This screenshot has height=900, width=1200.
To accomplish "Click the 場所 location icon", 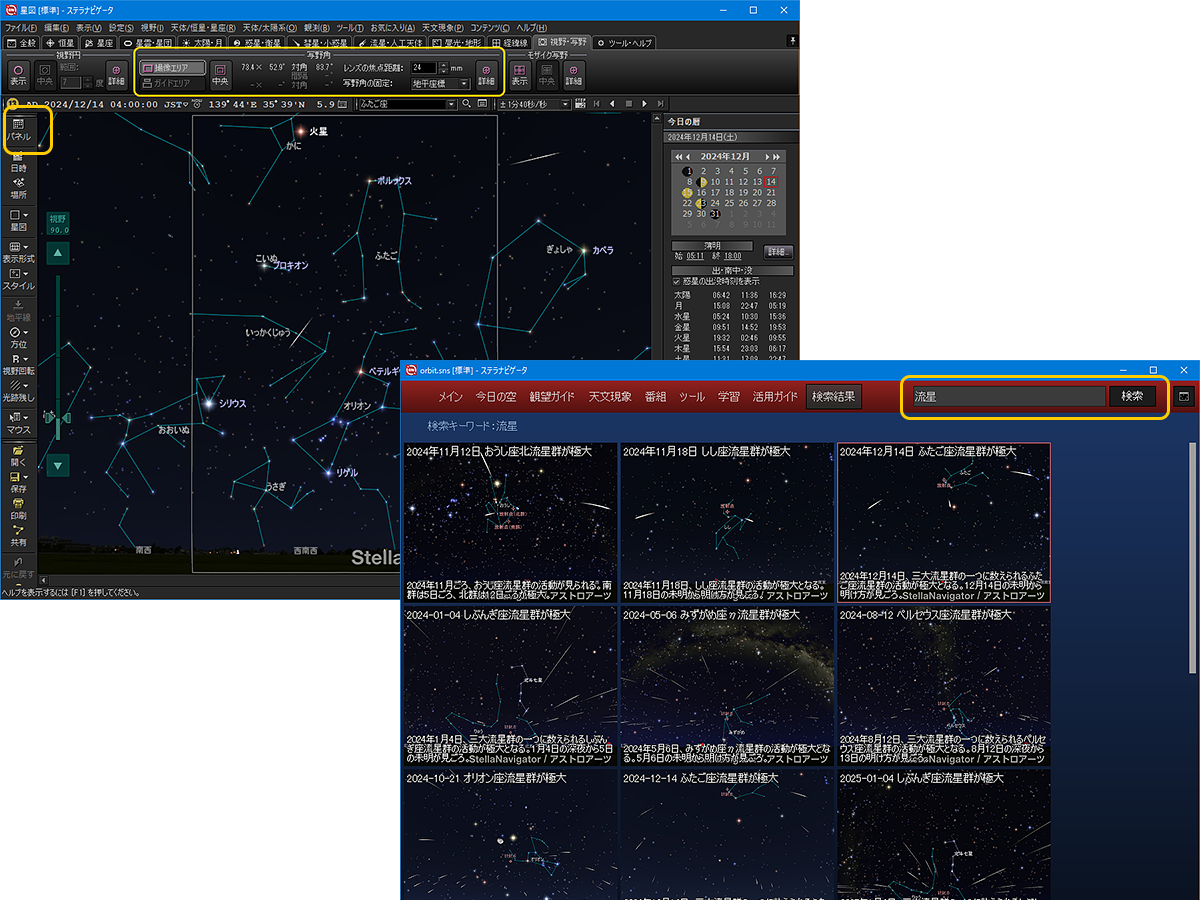I will (18, 188).
